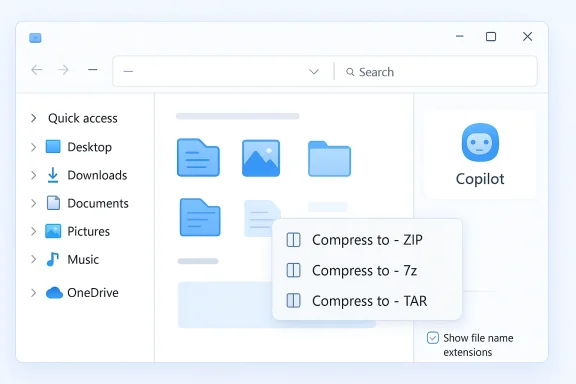Open the Desktop label

point(90,147)
